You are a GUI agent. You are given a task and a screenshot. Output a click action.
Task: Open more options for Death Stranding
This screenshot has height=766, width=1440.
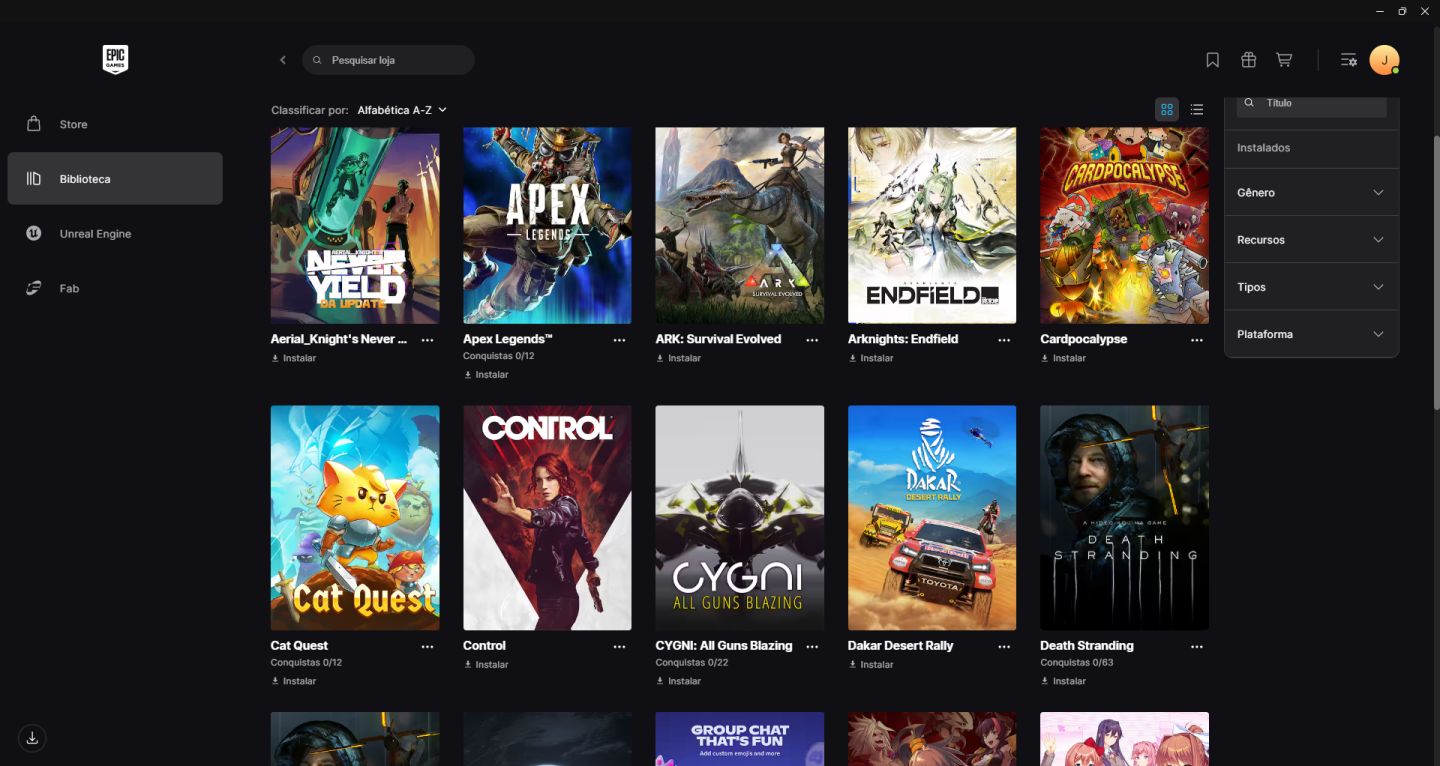point(1197,647)
